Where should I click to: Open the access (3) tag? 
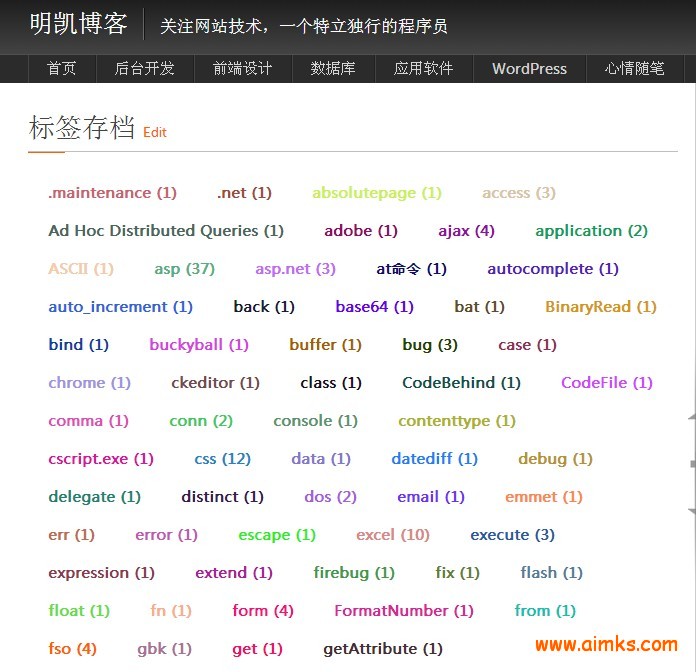519,193
